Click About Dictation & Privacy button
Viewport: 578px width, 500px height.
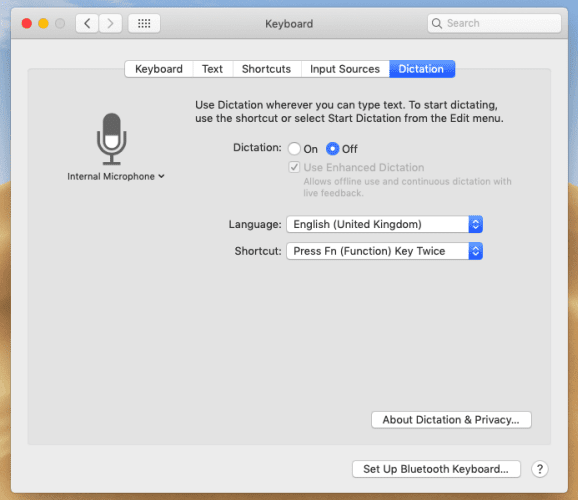point(451,420)
